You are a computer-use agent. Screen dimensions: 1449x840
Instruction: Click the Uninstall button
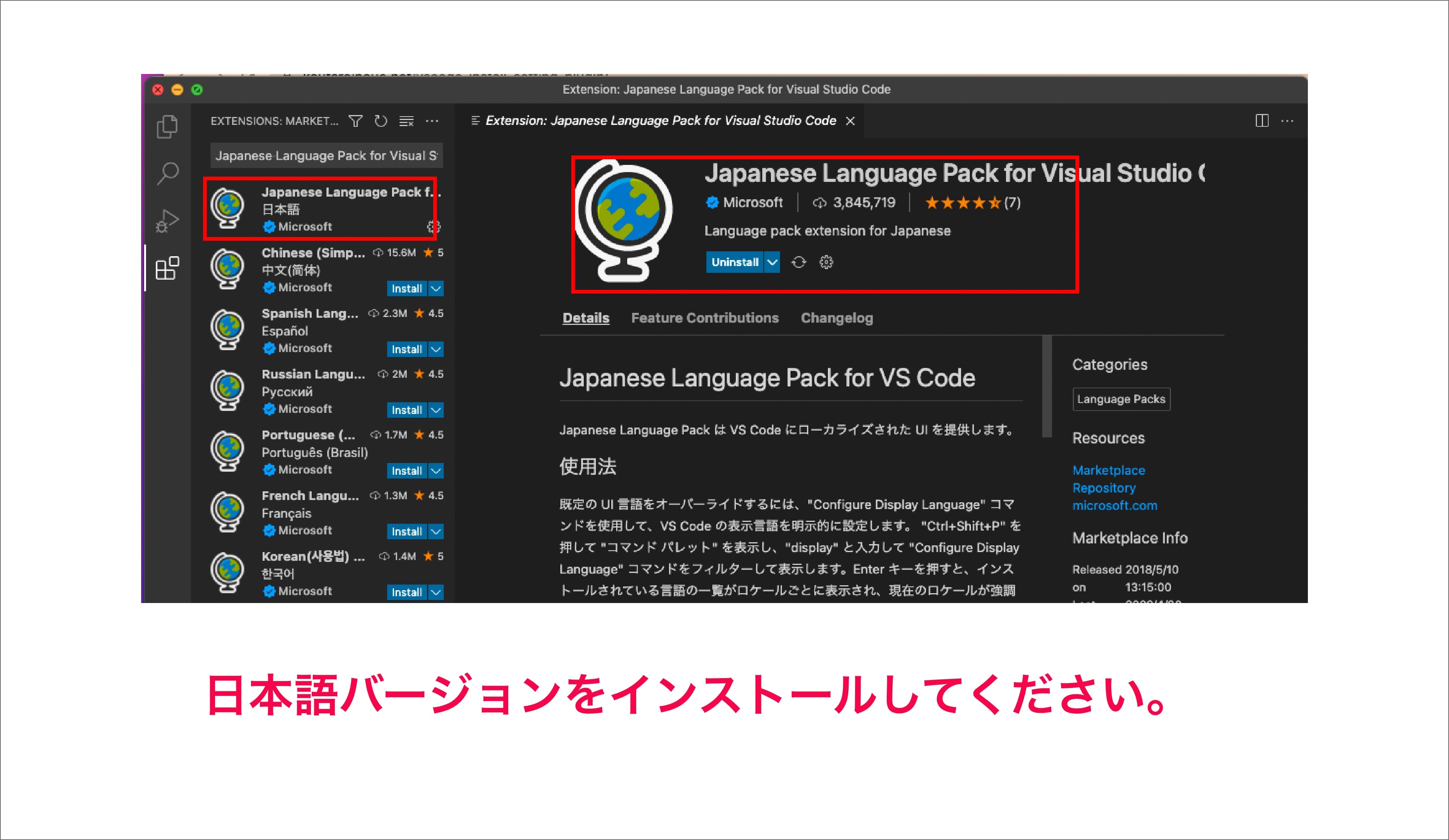(735, 262)
